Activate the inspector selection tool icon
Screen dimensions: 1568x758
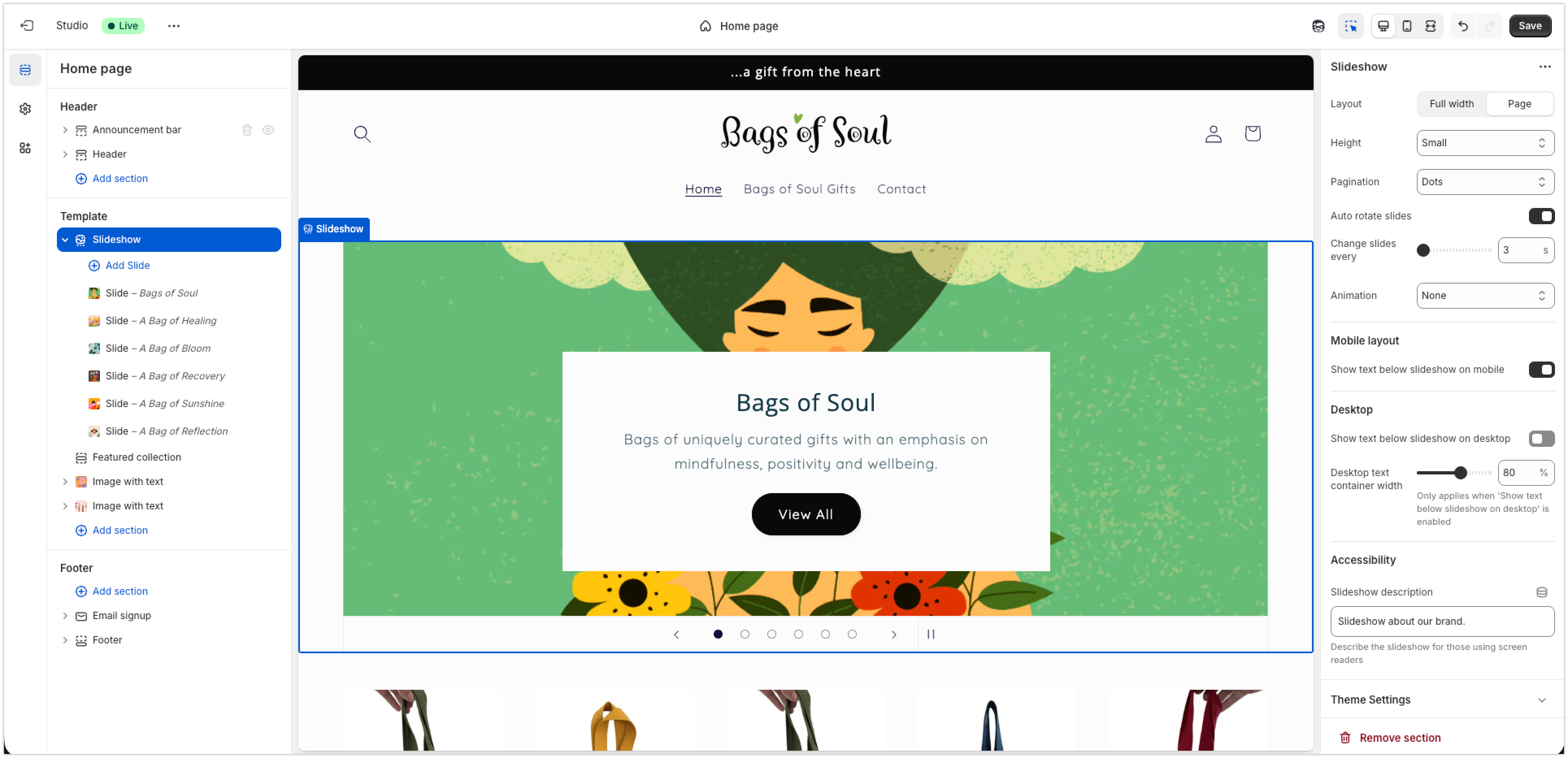[x=1351, y=26]
